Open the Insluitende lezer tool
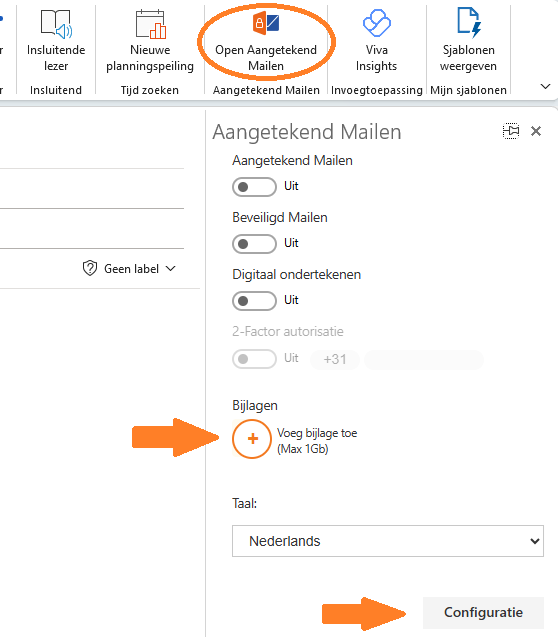 (56, 41)
